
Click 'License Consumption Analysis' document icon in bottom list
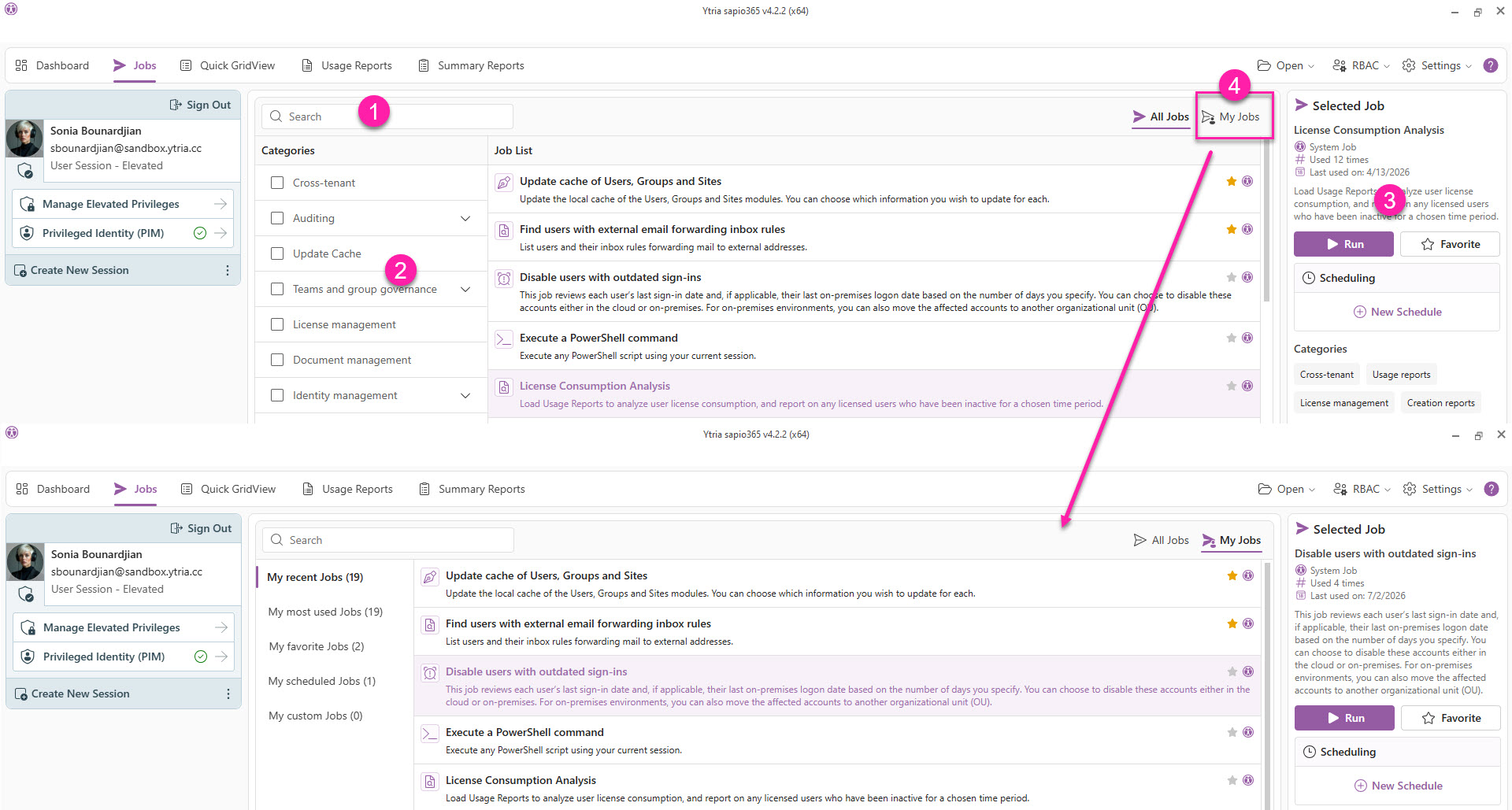click(429, 782)
